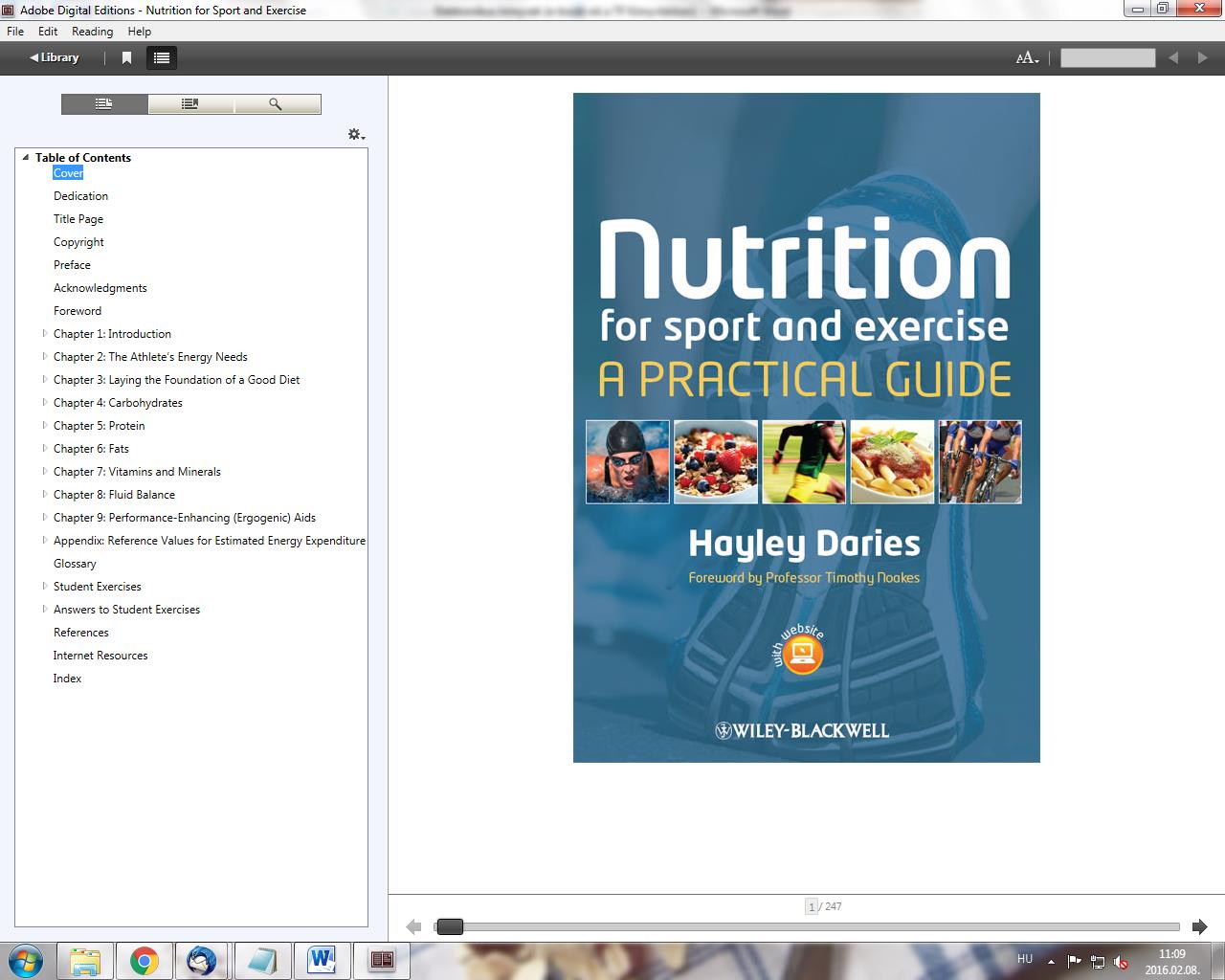
Task: Open the Reading menu
Action: click(92, 32)
